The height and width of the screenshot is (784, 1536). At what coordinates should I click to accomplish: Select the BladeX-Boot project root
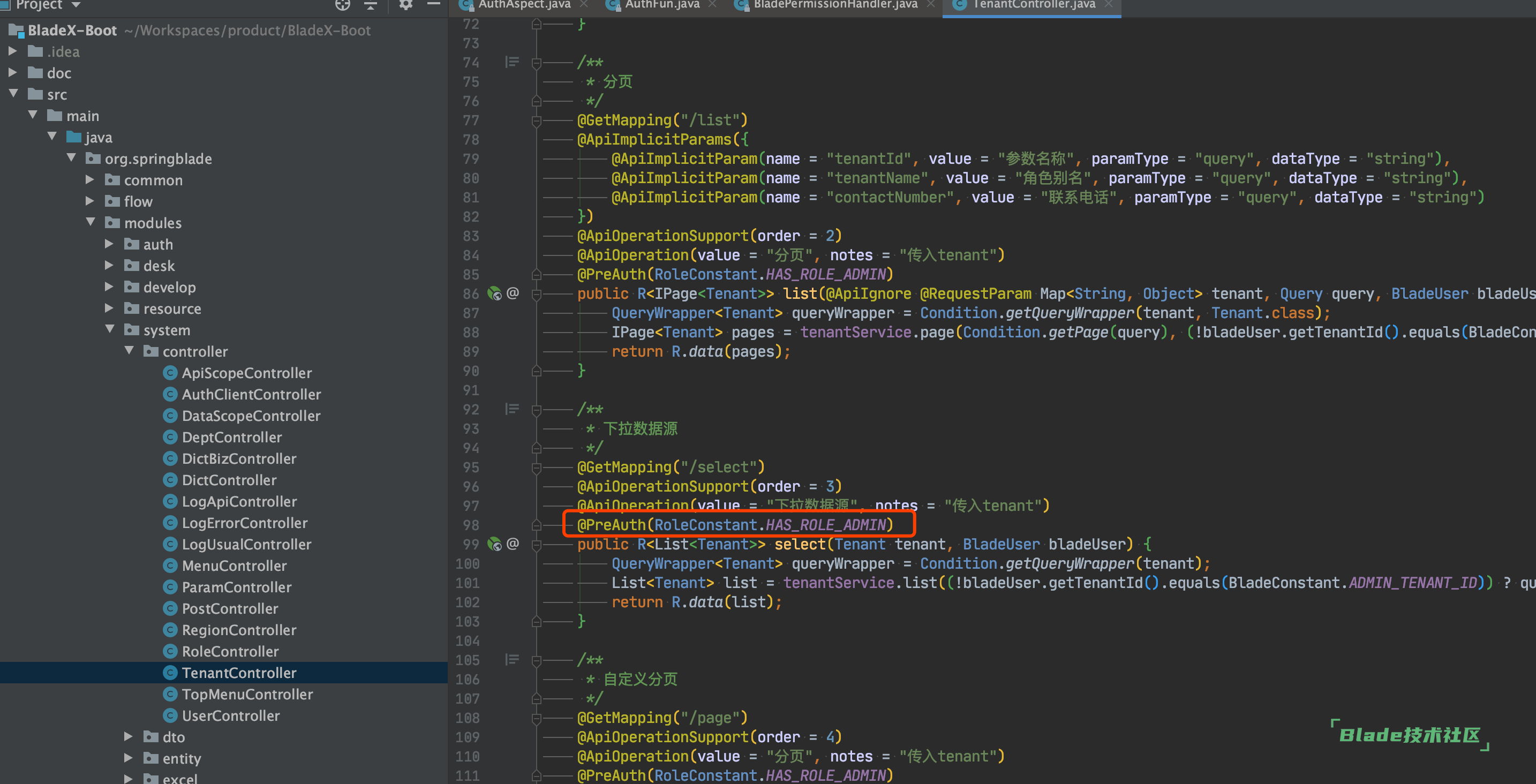72,30
